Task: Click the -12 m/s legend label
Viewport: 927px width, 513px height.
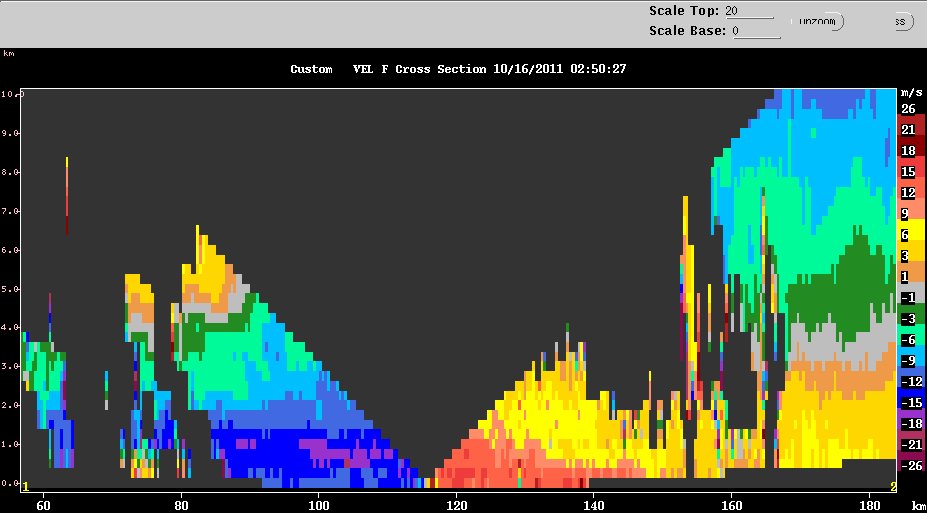Action: pos(911,382)
